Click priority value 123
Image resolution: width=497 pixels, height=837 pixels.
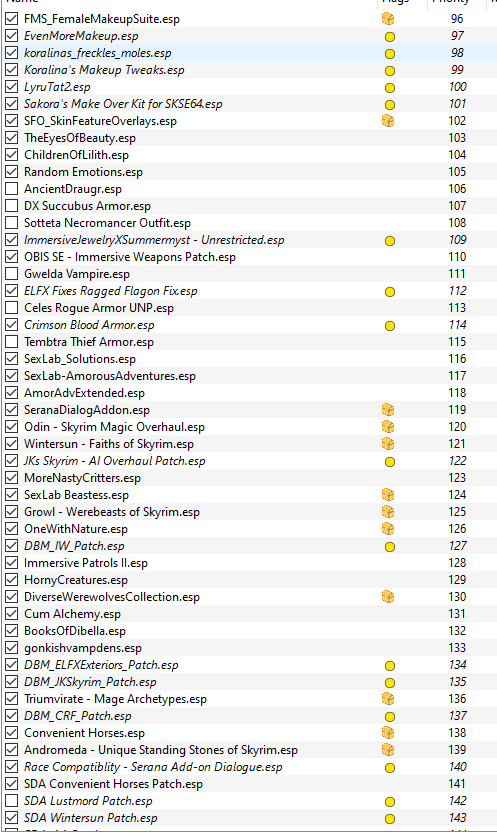[x=457, y=478]
